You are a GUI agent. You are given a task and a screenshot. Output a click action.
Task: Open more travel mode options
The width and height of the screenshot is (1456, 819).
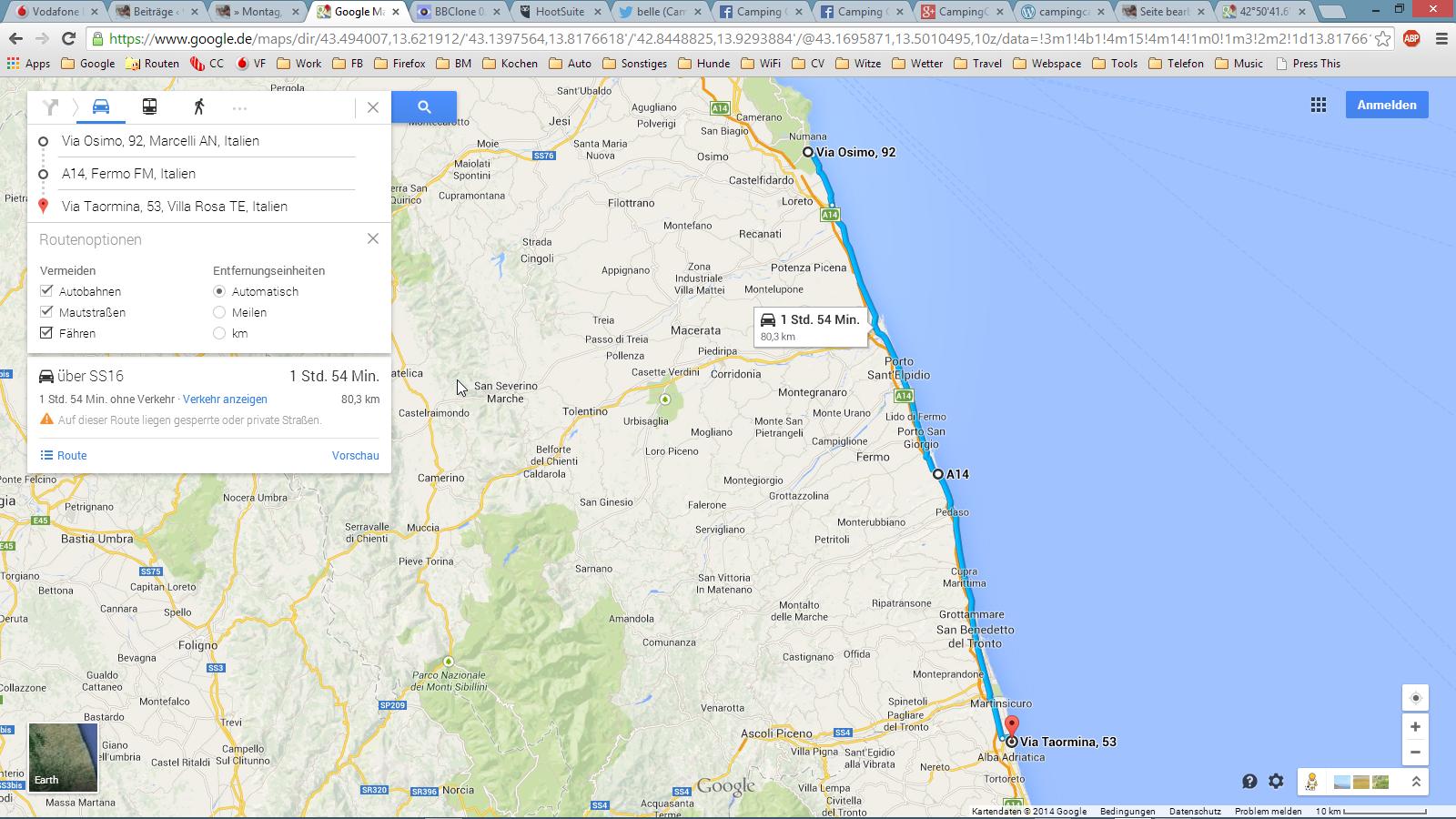[239, 107]
